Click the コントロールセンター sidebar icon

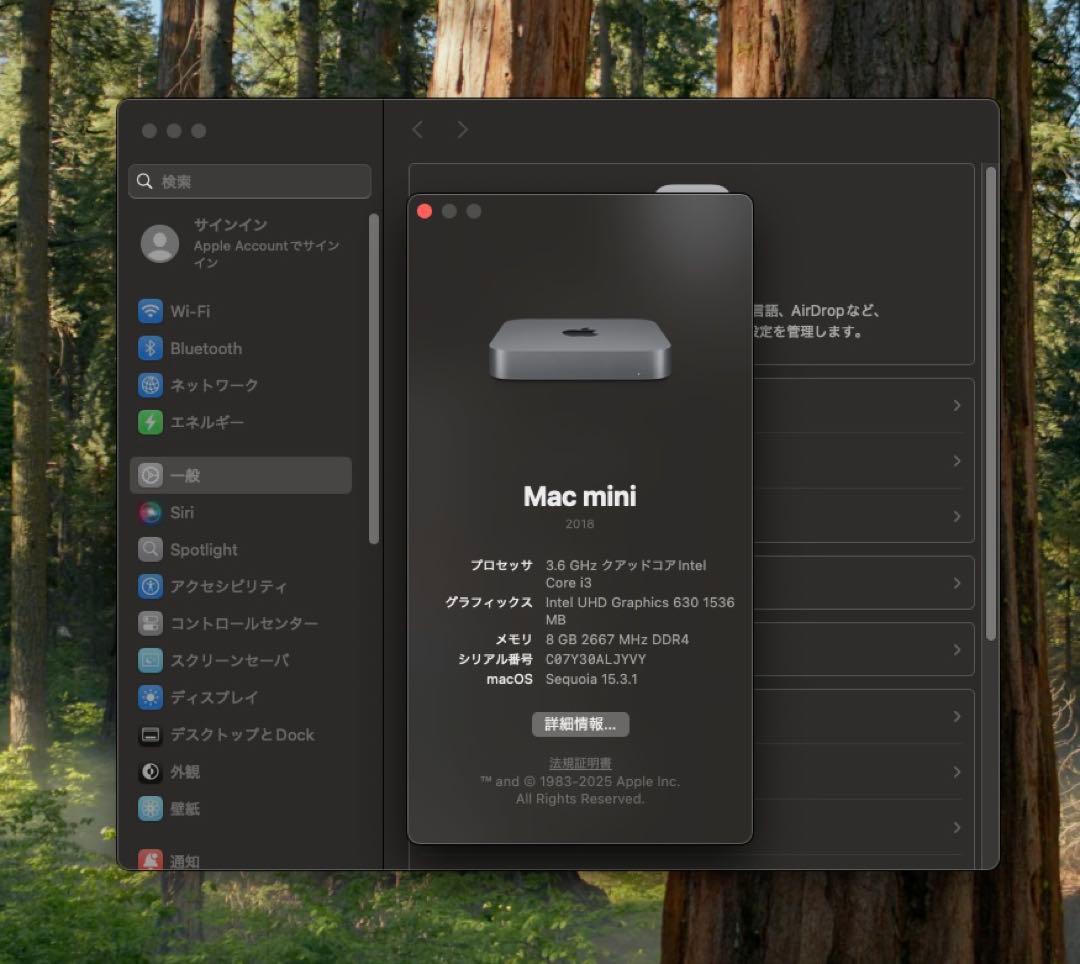click(x=151, y=623)
